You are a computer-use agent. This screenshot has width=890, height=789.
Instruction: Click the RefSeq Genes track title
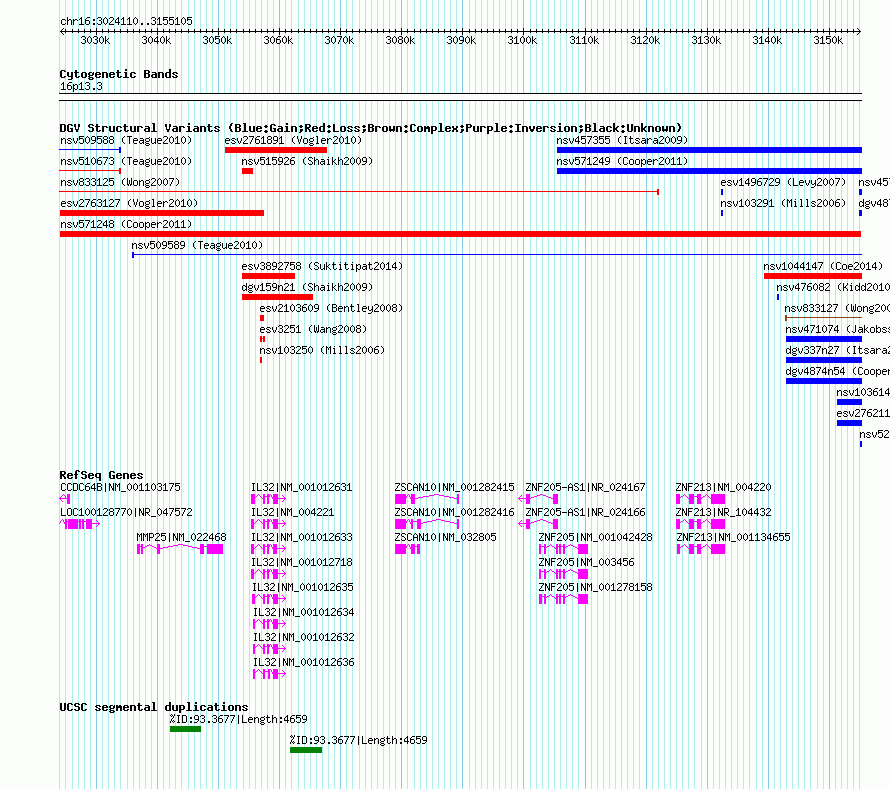(102, 475)
